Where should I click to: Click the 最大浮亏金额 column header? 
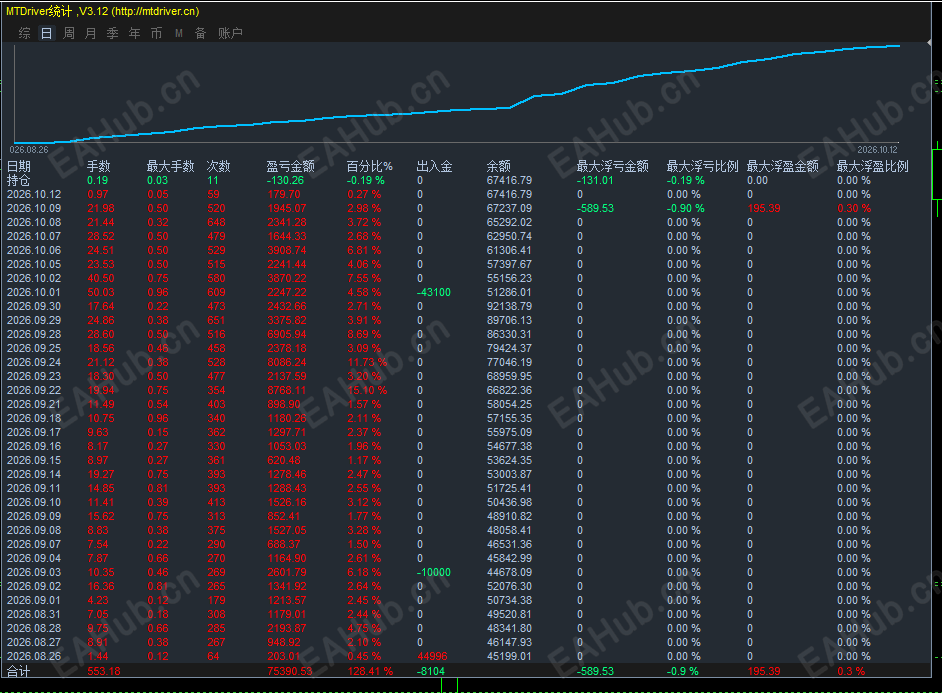coord(613,166)
